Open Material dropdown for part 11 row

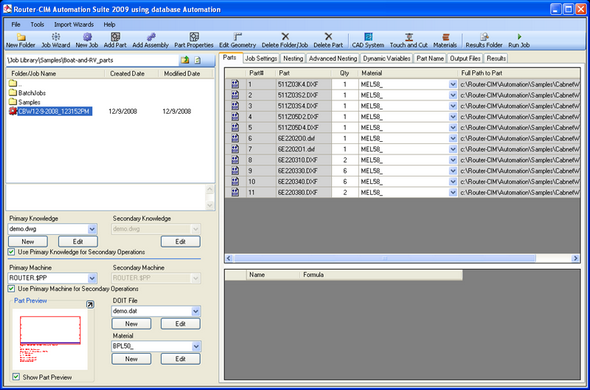click(453, 192)
